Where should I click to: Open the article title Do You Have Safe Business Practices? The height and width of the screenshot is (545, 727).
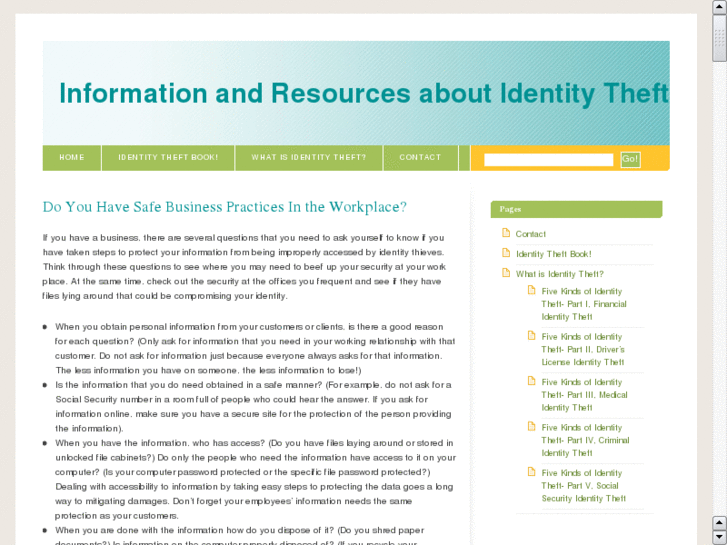(224, 207)
